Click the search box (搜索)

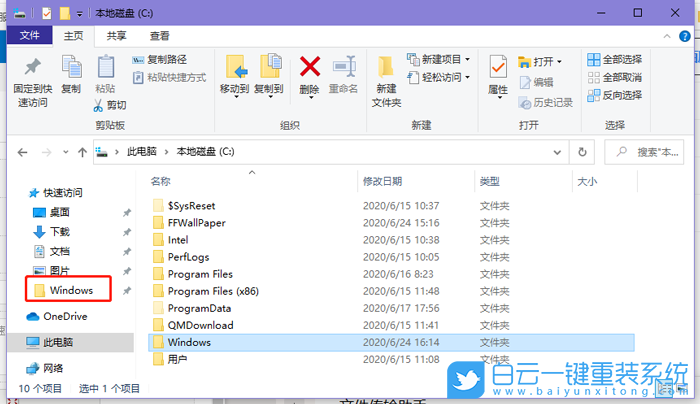pos(644,152)
